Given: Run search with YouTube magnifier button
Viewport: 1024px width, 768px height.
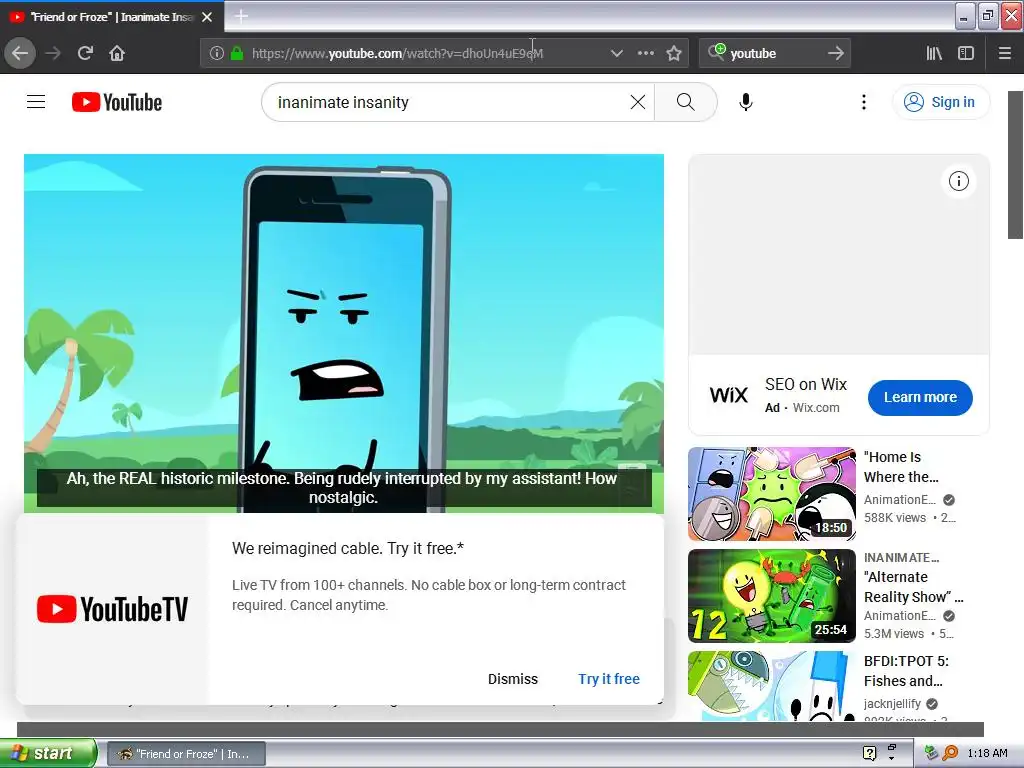Looking at the screenshot, I should [686, 102].
